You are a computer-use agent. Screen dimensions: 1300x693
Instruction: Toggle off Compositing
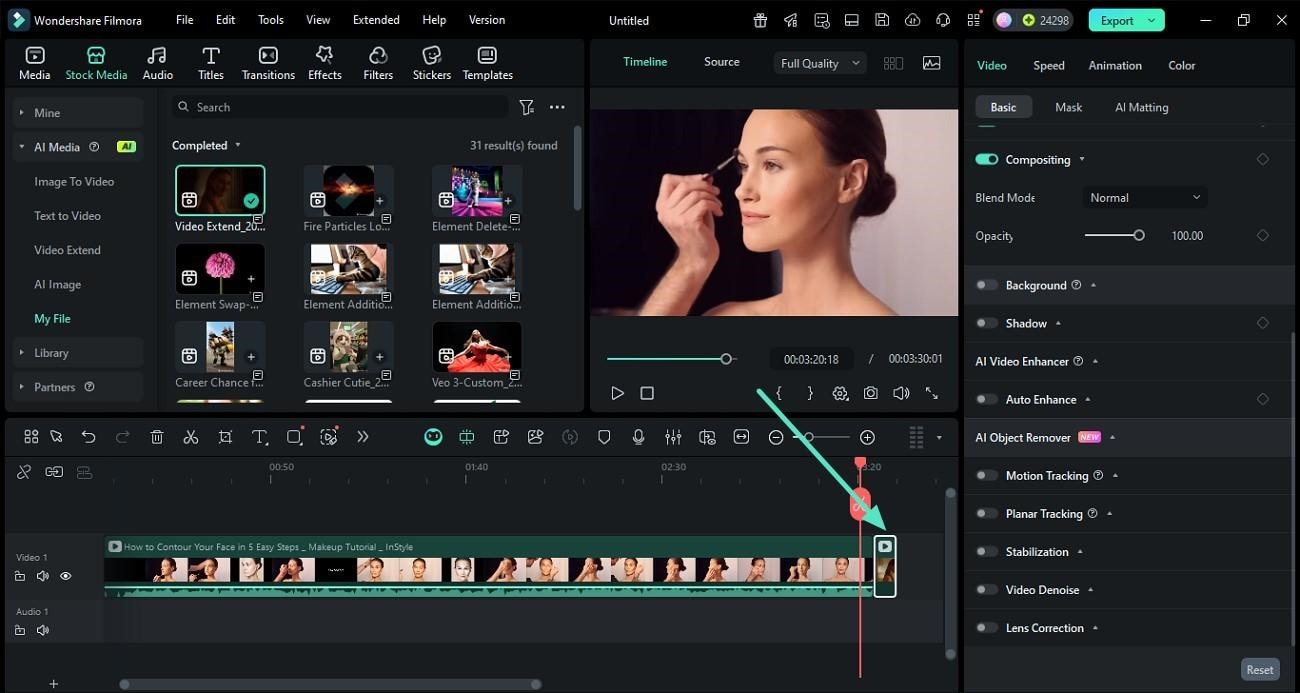(986, 159)
